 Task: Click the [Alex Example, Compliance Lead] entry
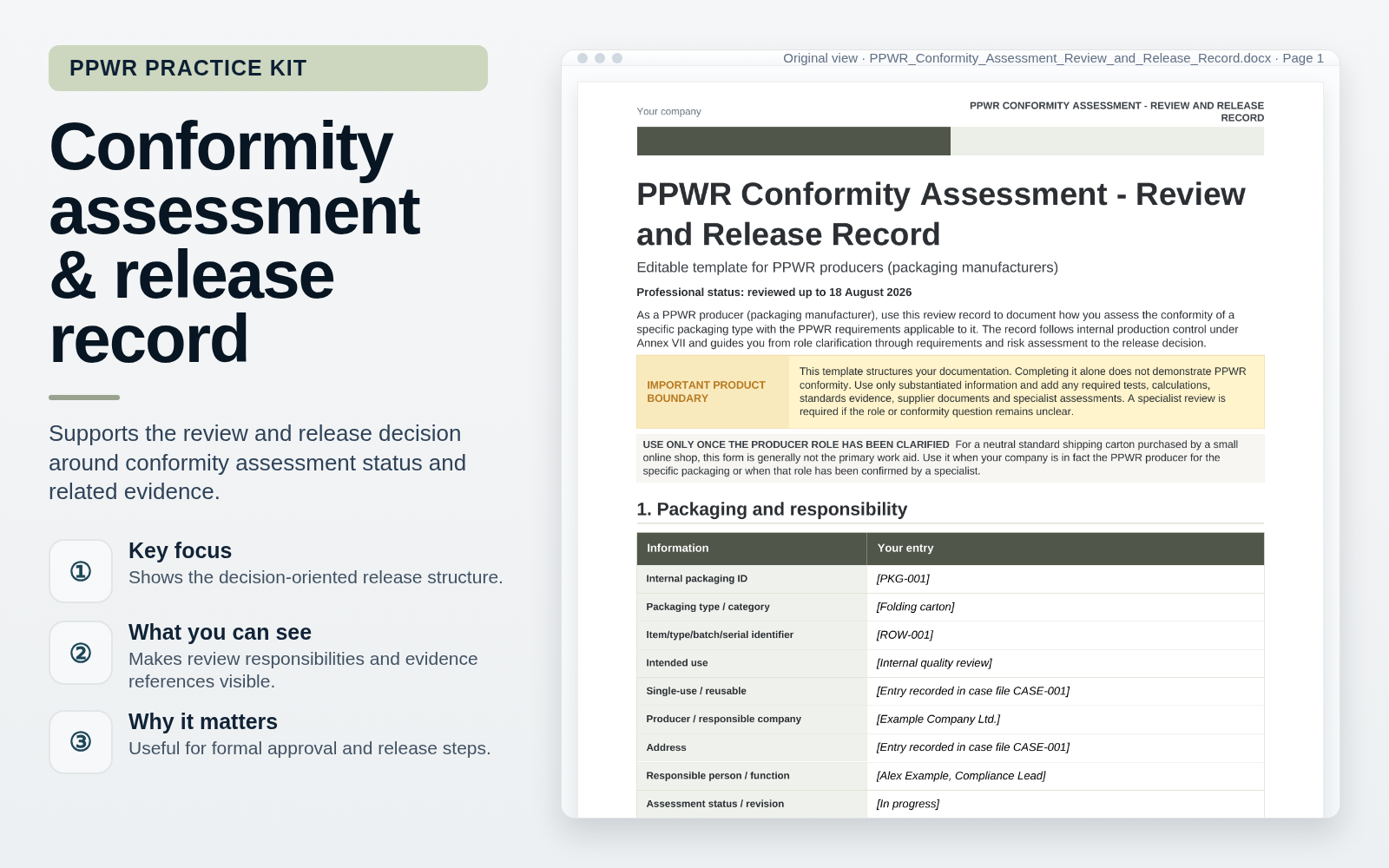(x=1065, y=776)
